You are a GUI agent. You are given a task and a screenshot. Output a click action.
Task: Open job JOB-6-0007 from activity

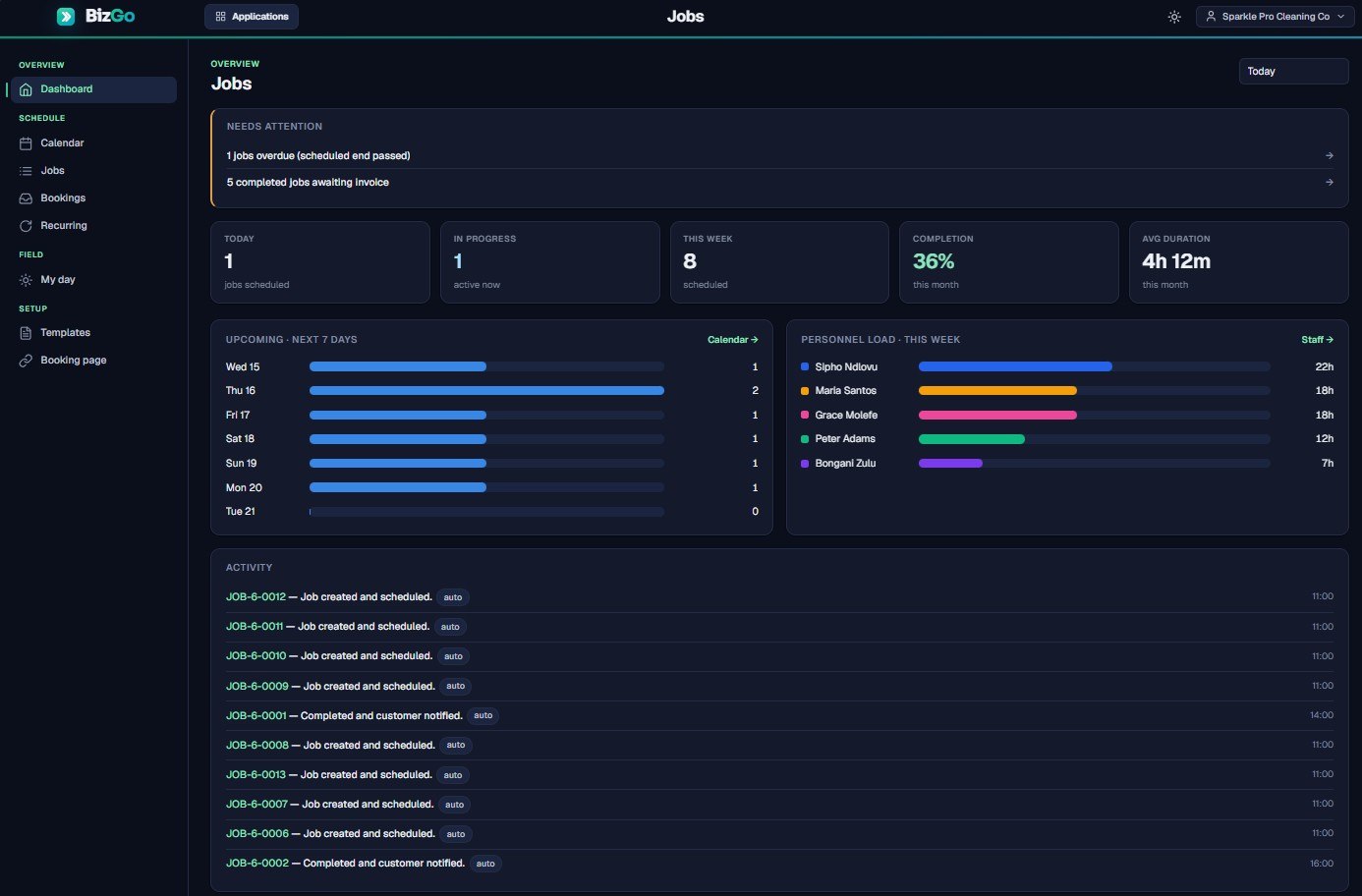pos(256,804)
